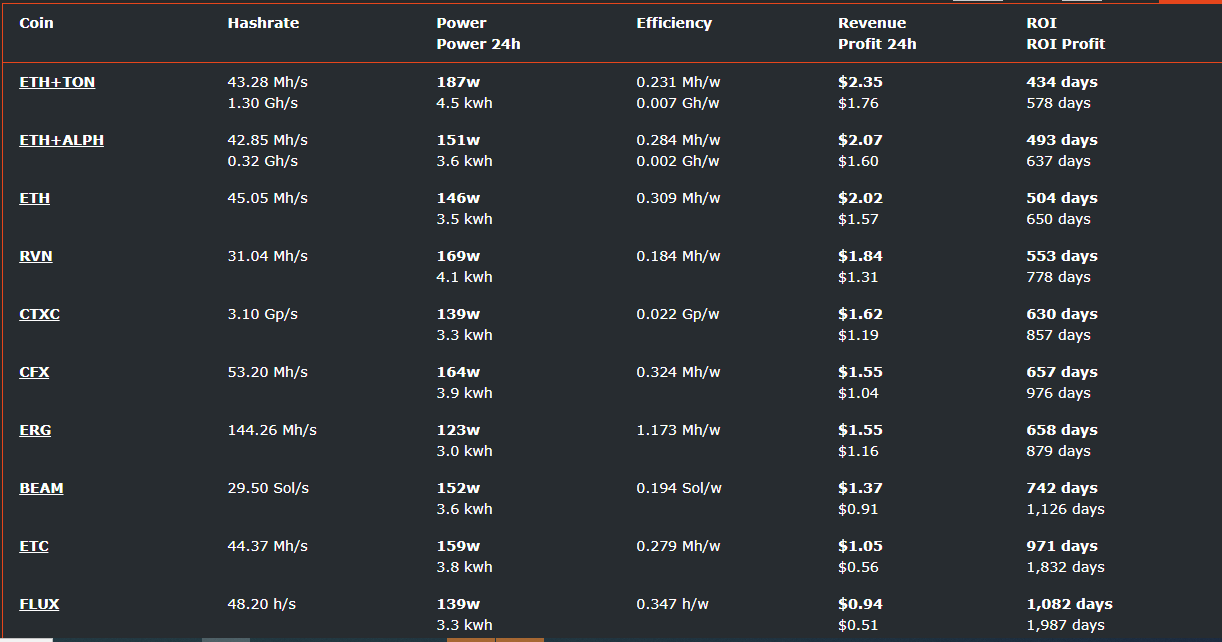Viewport: 1222px width, 642px height.
Task: Click the 504 days ROI value
Action: click(1062, 198)
